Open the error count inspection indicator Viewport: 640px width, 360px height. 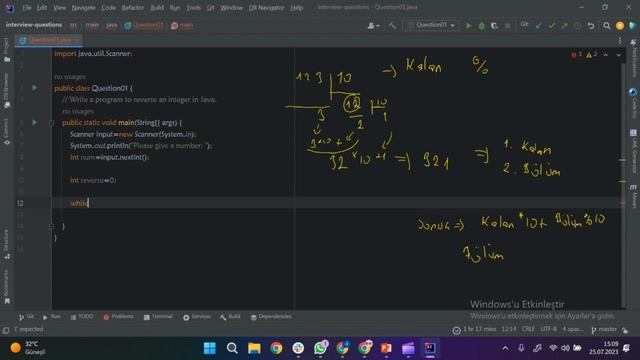click(576, 55)
